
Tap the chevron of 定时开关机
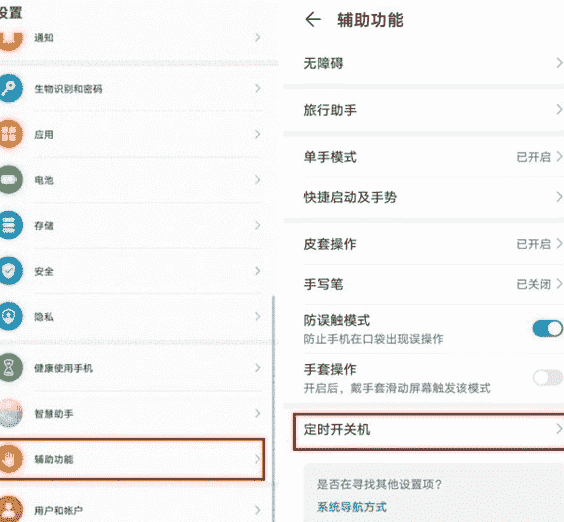[x=559, y=429]
